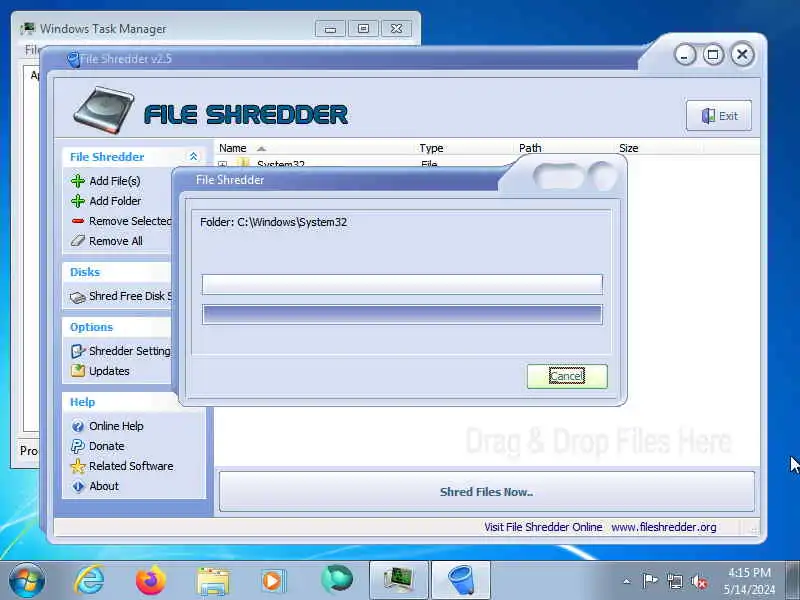The width and height of the screenshot is (800, 600).
Task: Click the Folder: C:\Windows\System32 text
Action: click(x=273, y=222)
